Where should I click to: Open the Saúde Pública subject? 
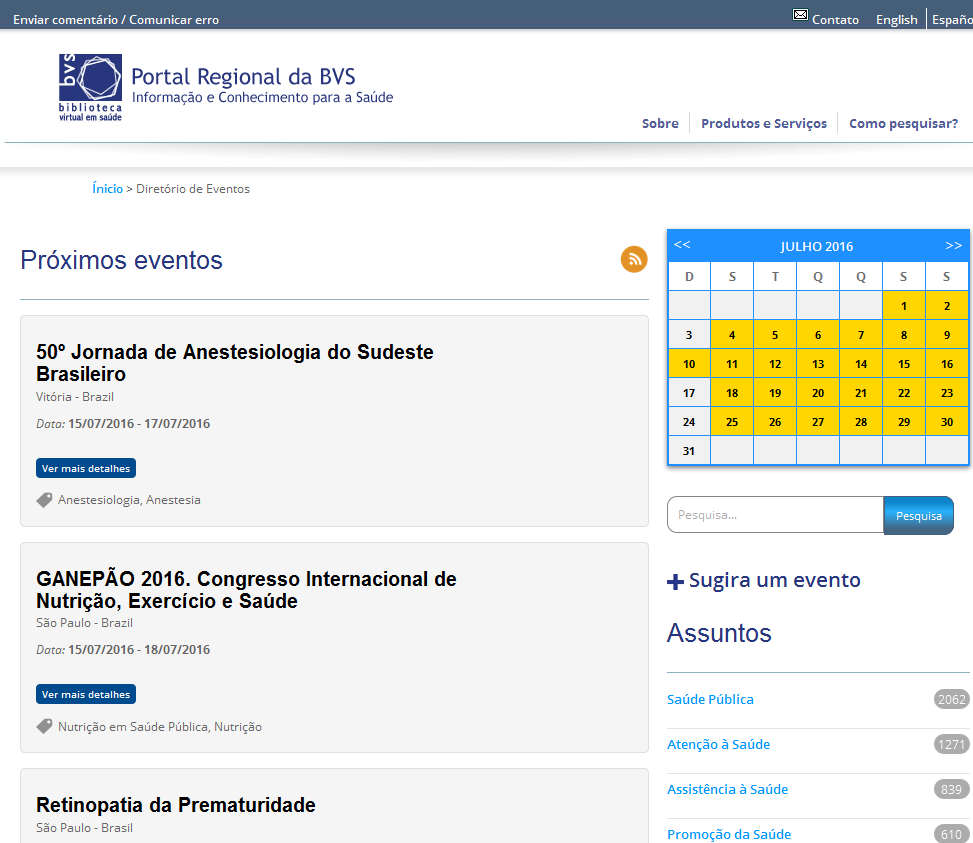click(710, 699)
